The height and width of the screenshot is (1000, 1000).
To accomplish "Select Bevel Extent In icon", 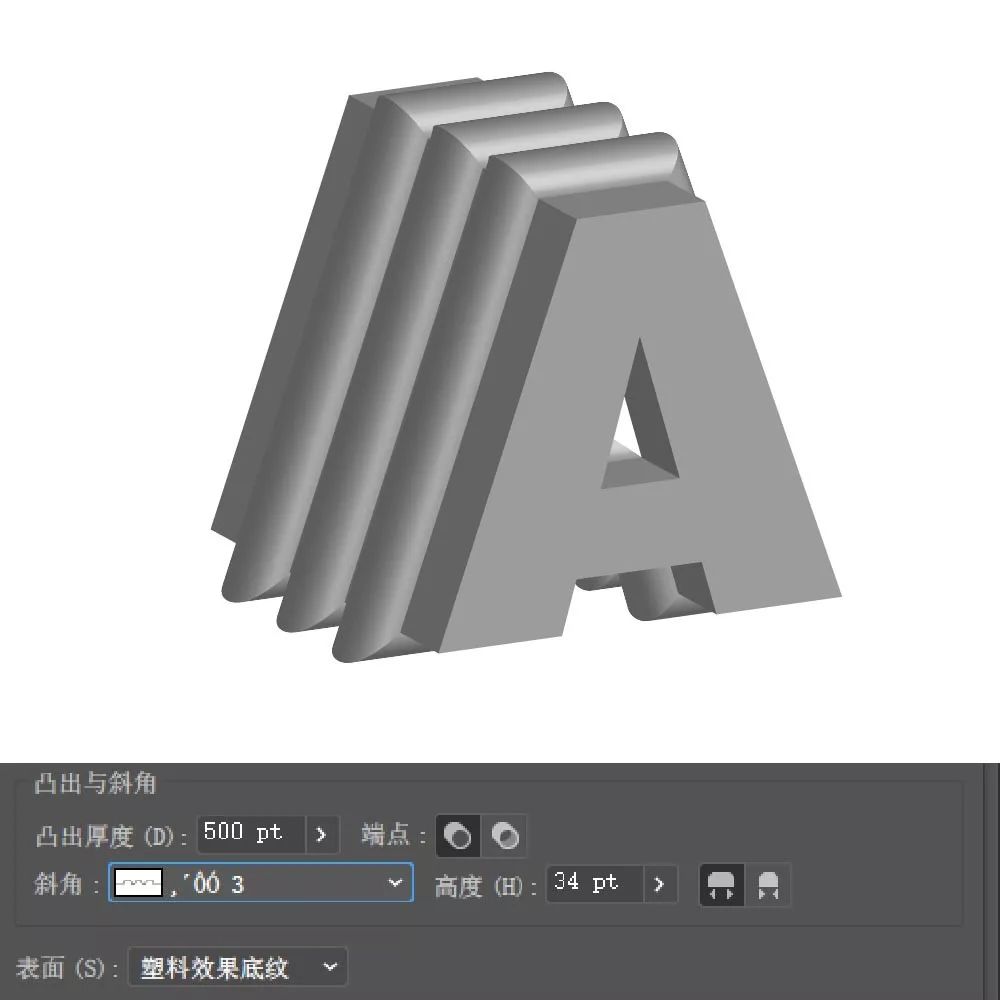I will click(x=768, y=885).
